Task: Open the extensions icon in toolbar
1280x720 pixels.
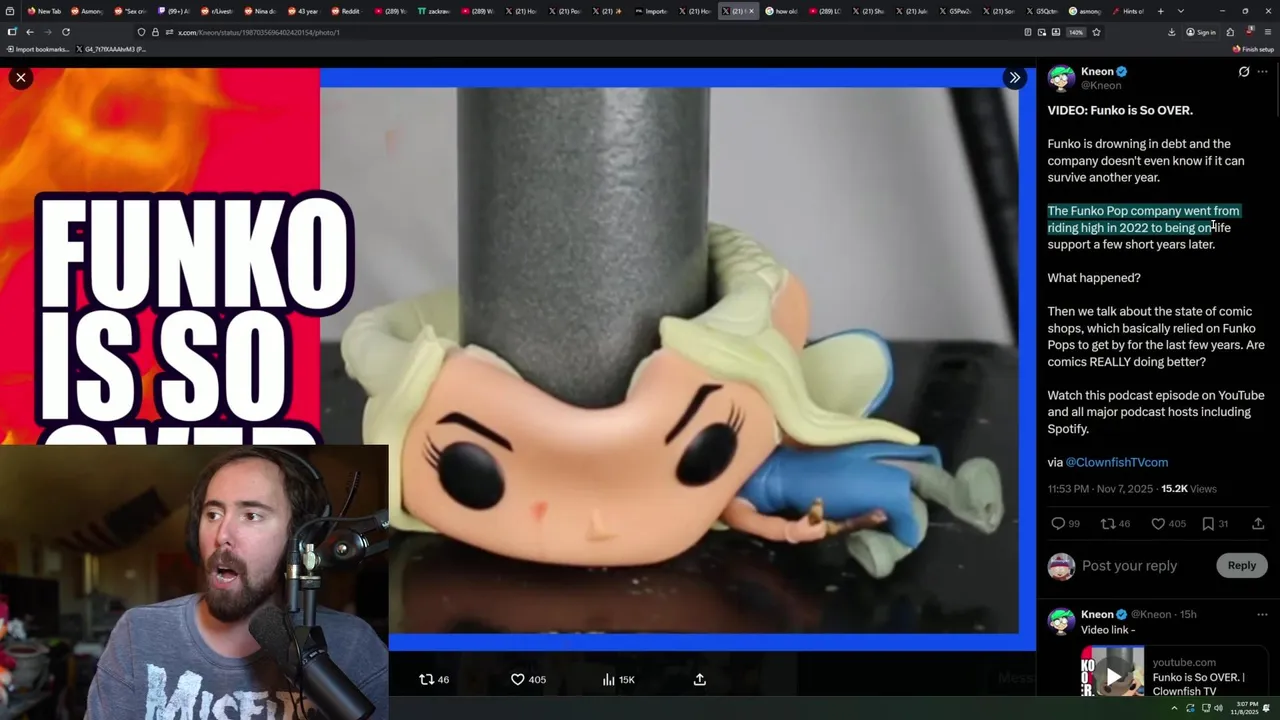Action: 1230,32
